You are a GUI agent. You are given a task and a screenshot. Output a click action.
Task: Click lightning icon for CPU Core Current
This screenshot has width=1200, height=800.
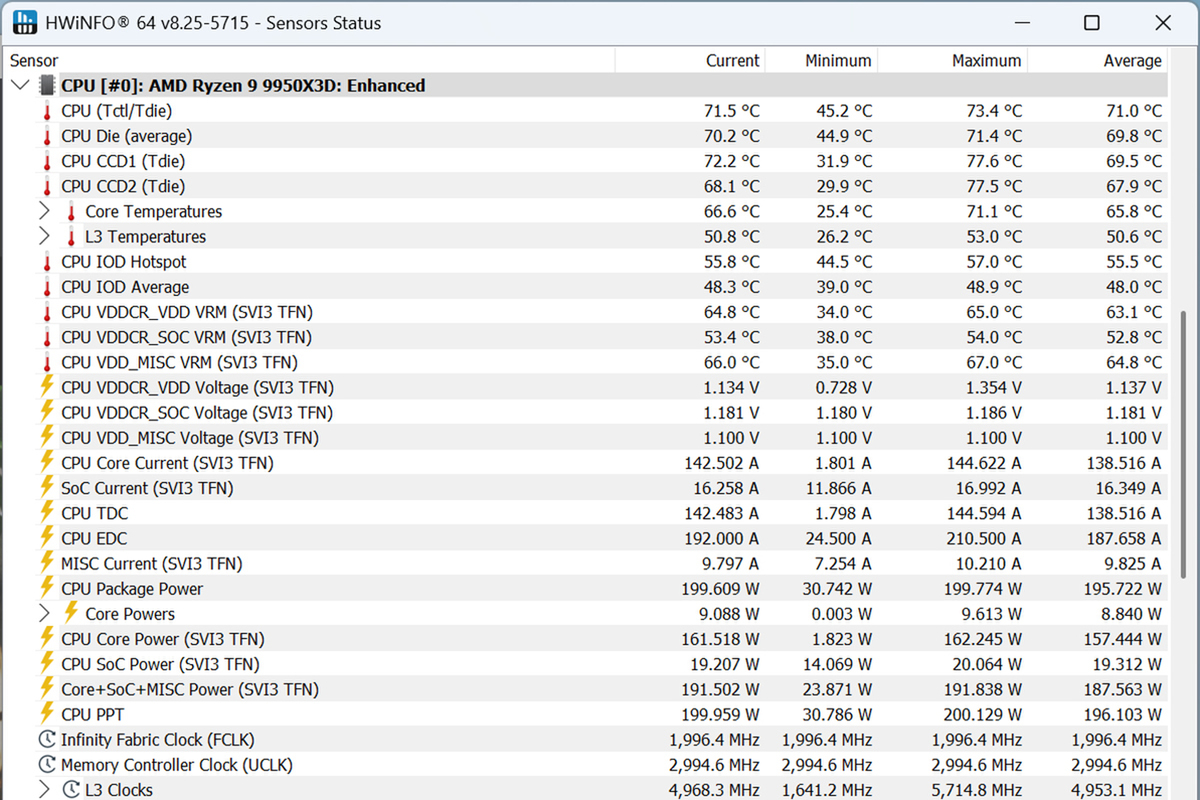pos(46,463)
